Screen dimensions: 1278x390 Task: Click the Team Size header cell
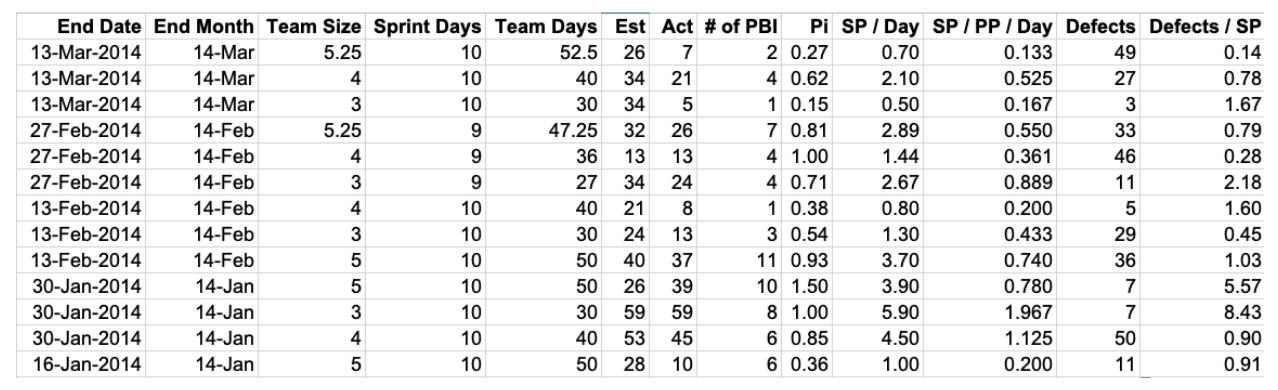(313, 22)
